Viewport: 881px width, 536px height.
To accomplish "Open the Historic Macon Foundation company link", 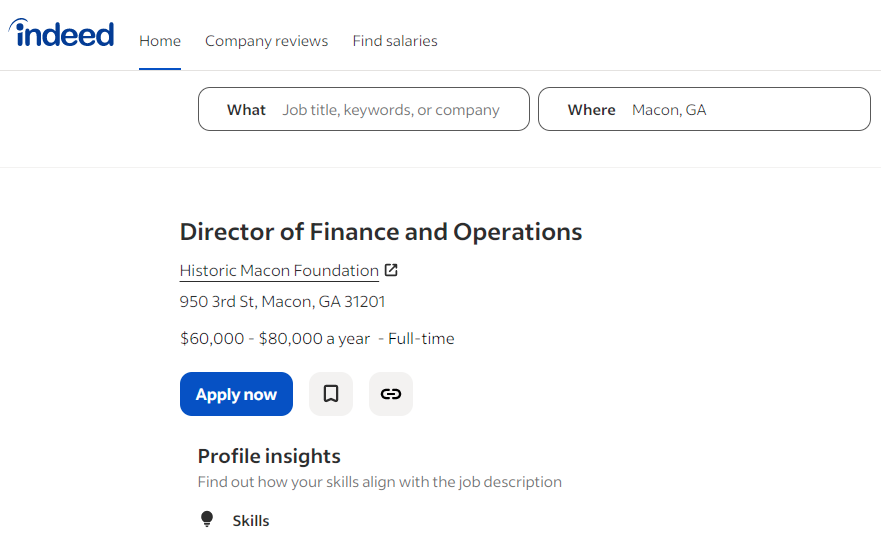I will pos(279,270).
